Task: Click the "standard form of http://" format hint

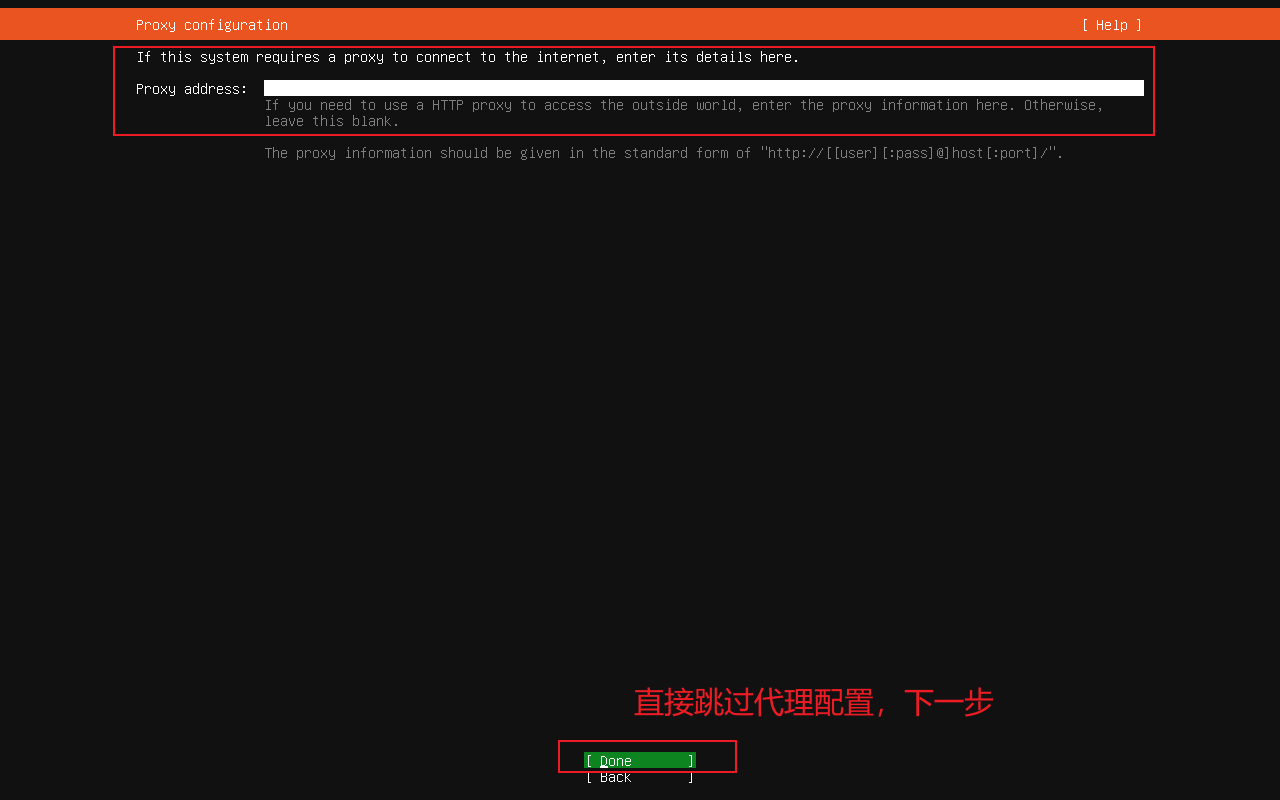Action: 664,153
